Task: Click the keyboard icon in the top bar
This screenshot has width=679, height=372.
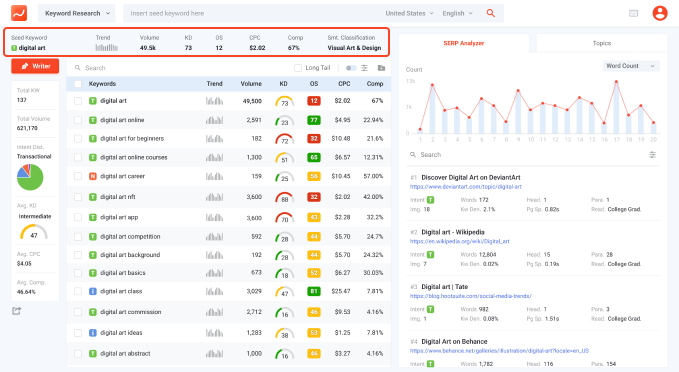Action: coord(634,13)
